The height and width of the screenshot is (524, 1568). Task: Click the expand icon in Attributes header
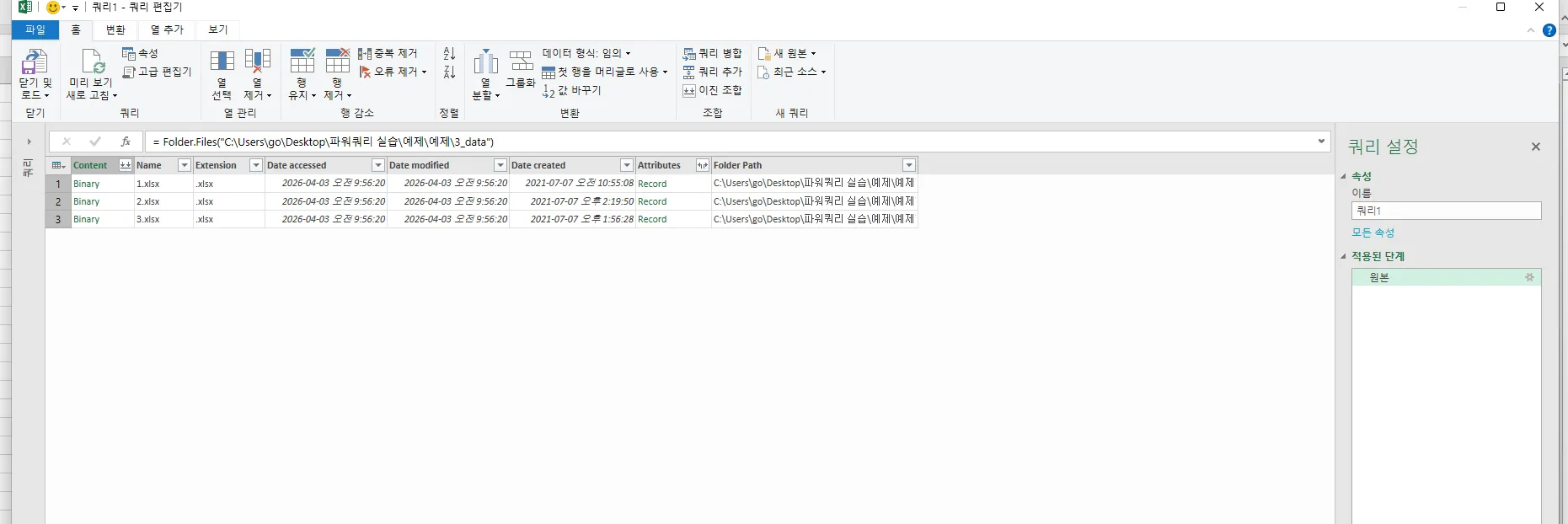tap(702, 165)
